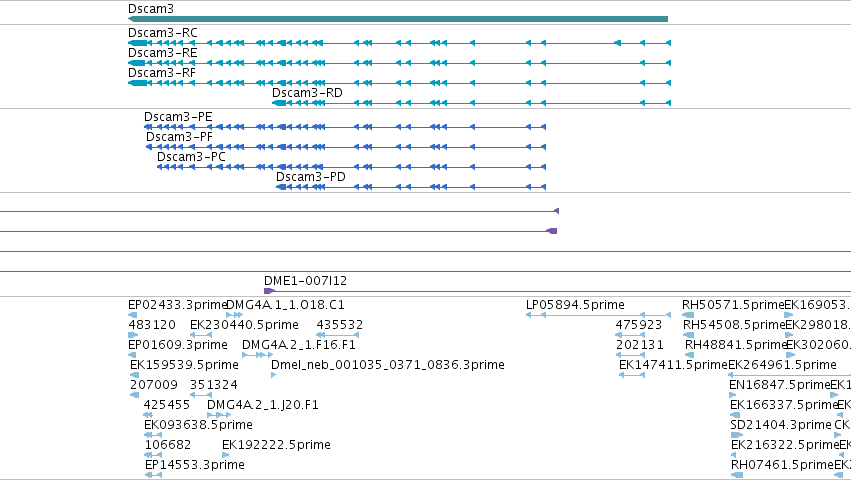Image resolution: width=851 pixels, height=480 pixels.
Task: Select the Dscam3-RE transcript label
Action: pos(162,53)
